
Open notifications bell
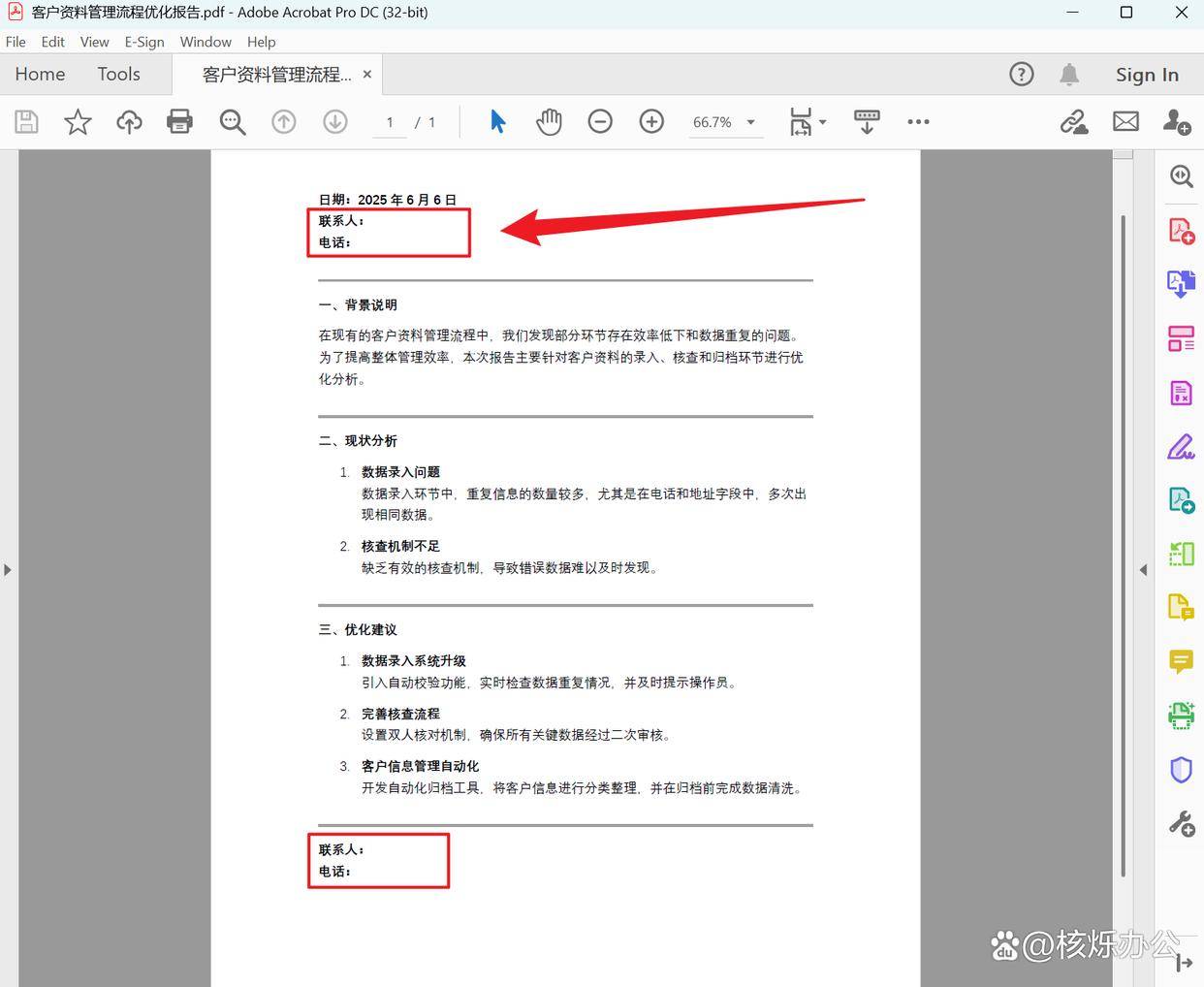(1069, 75)
